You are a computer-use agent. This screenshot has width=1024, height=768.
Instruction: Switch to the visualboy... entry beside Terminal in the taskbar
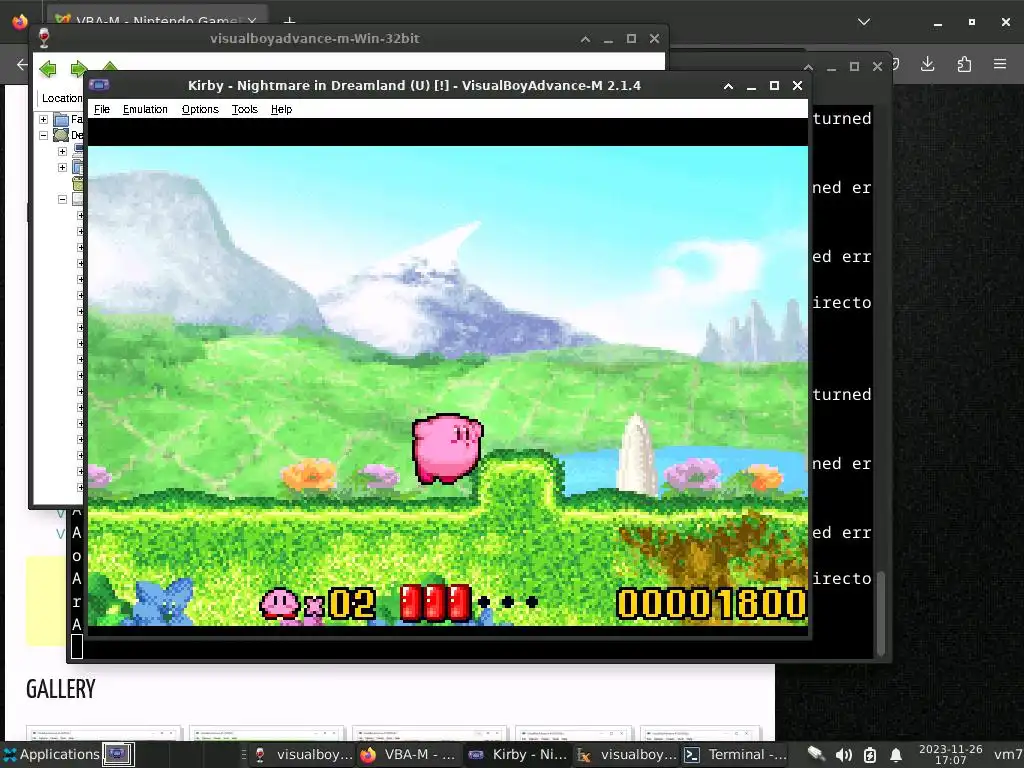[x=628, y=754]
